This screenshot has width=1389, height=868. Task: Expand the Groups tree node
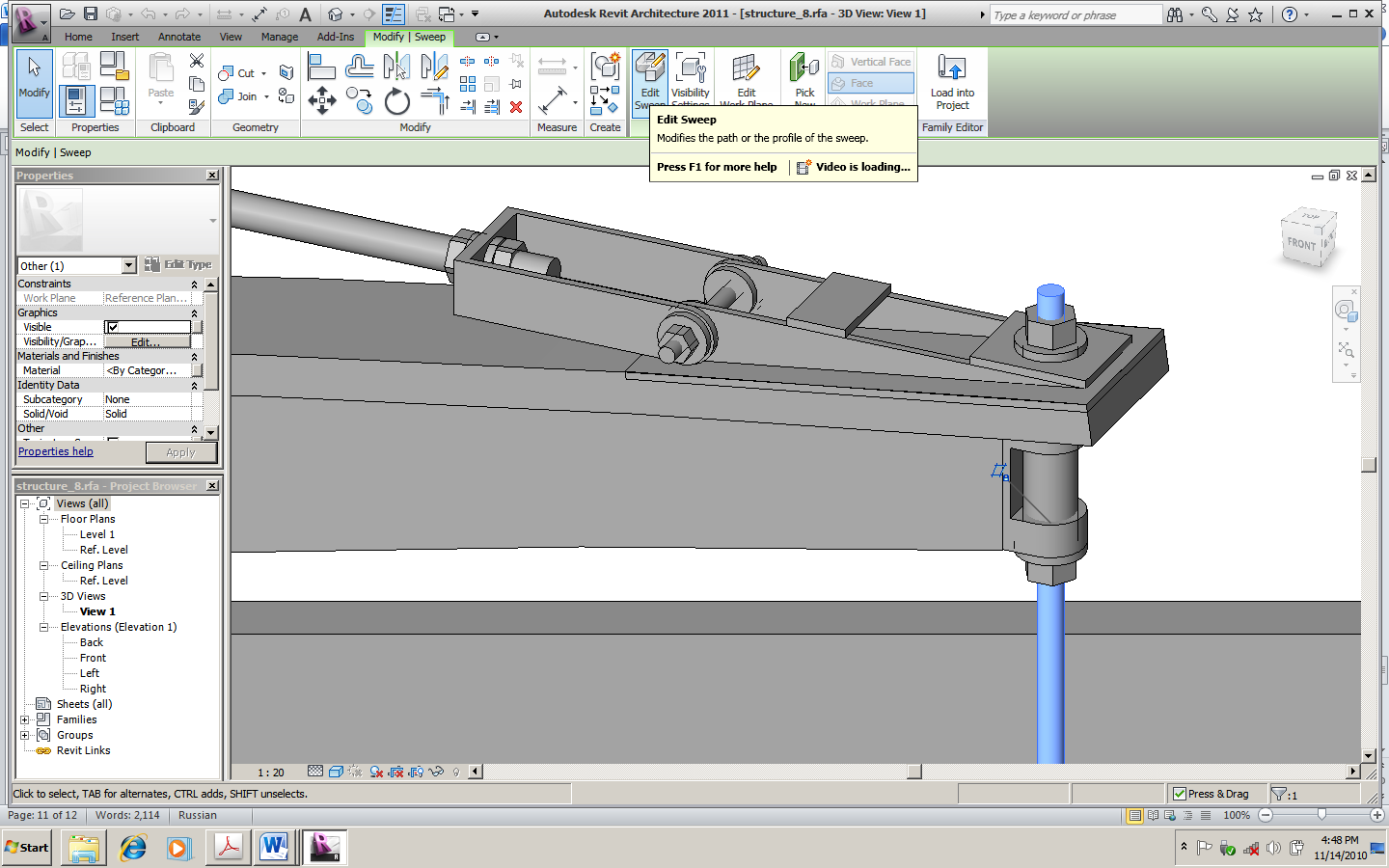click(25, 735)
